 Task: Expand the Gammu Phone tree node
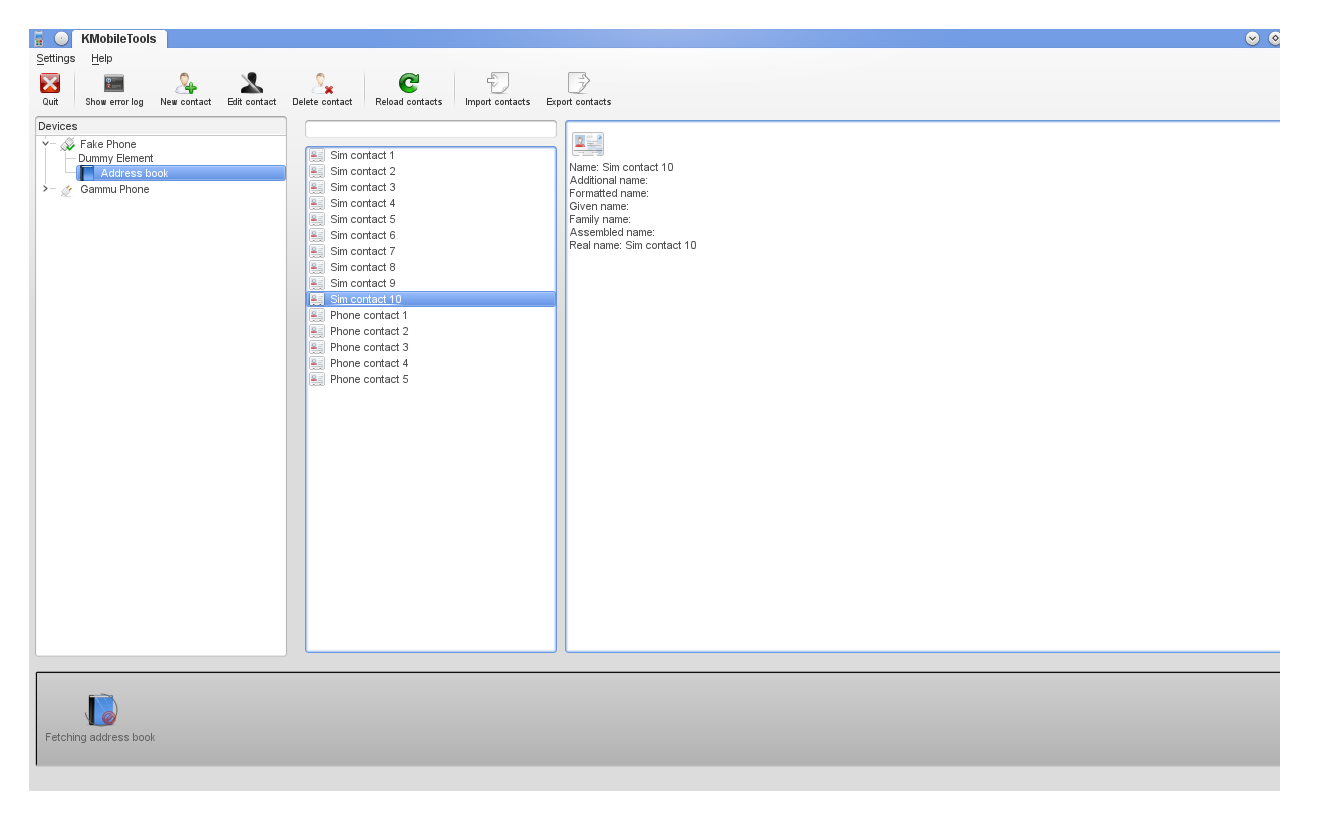pos(45,189)
